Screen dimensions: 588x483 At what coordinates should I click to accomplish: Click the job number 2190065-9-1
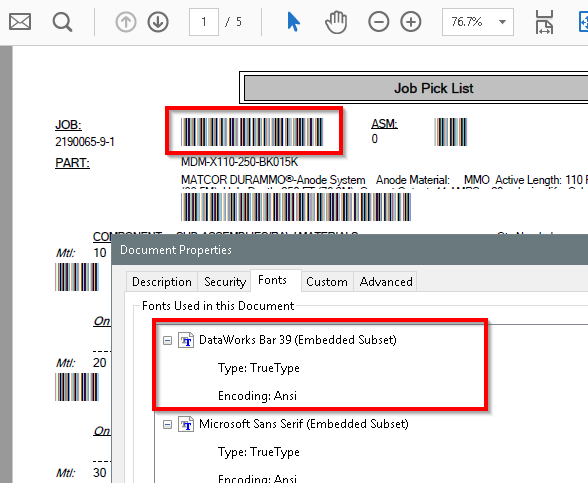tap(85, 142)
